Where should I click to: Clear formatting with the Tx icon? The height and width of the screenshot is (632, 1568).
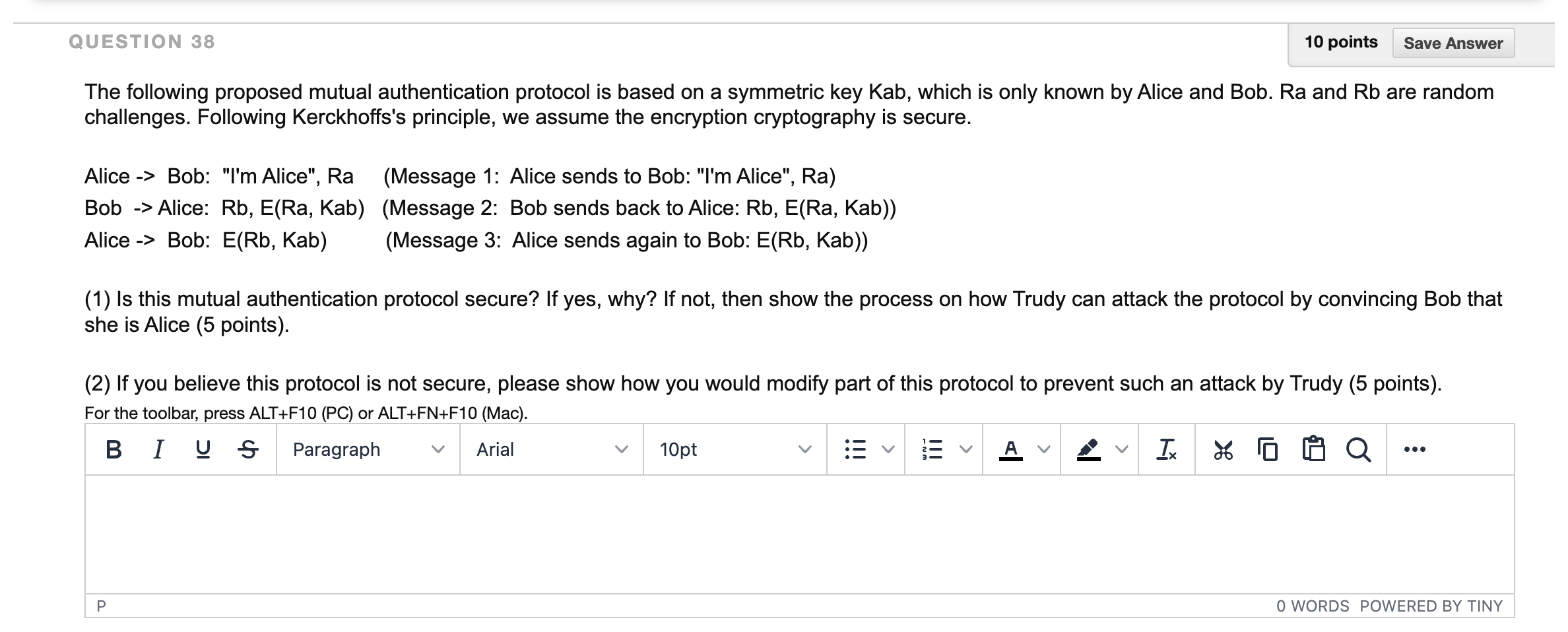[1165, 450]
